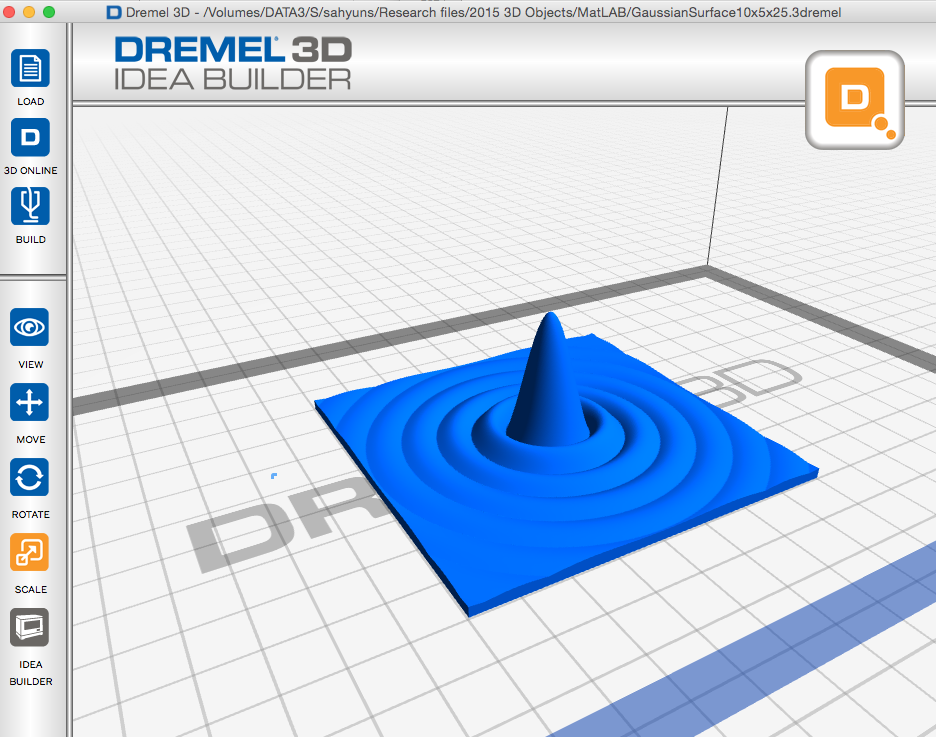Click the file path in window title
Screen dimensions: 936x737
[x=522, y=12]
